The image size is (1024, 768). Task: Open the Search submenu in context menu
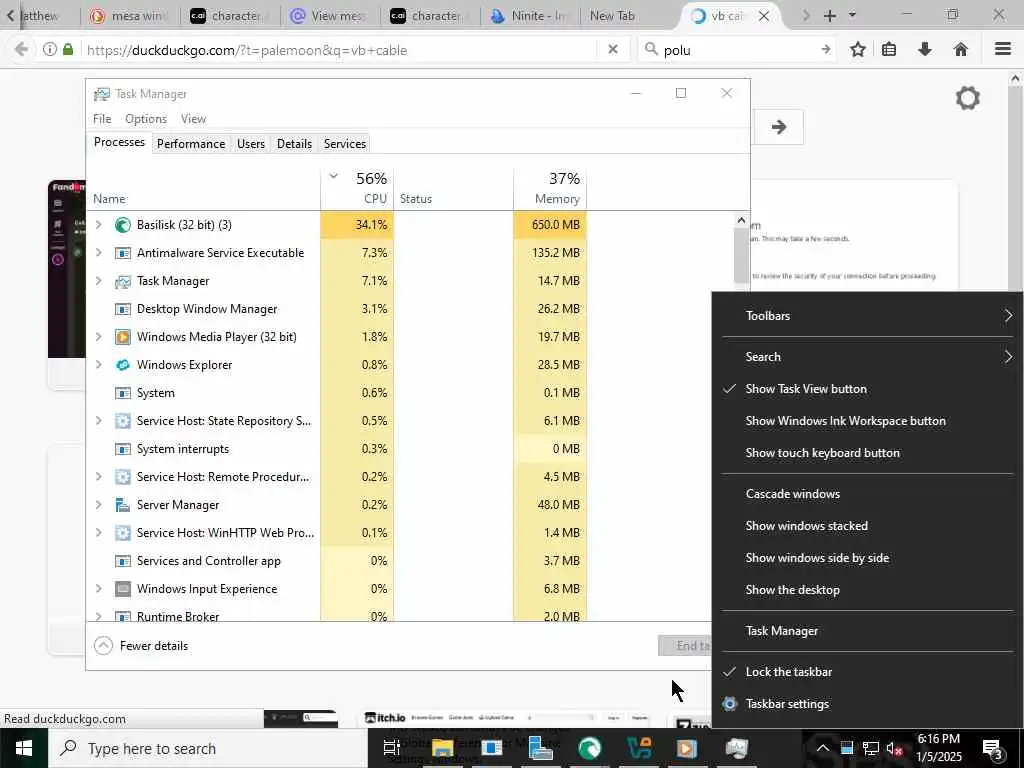(869, 357)
